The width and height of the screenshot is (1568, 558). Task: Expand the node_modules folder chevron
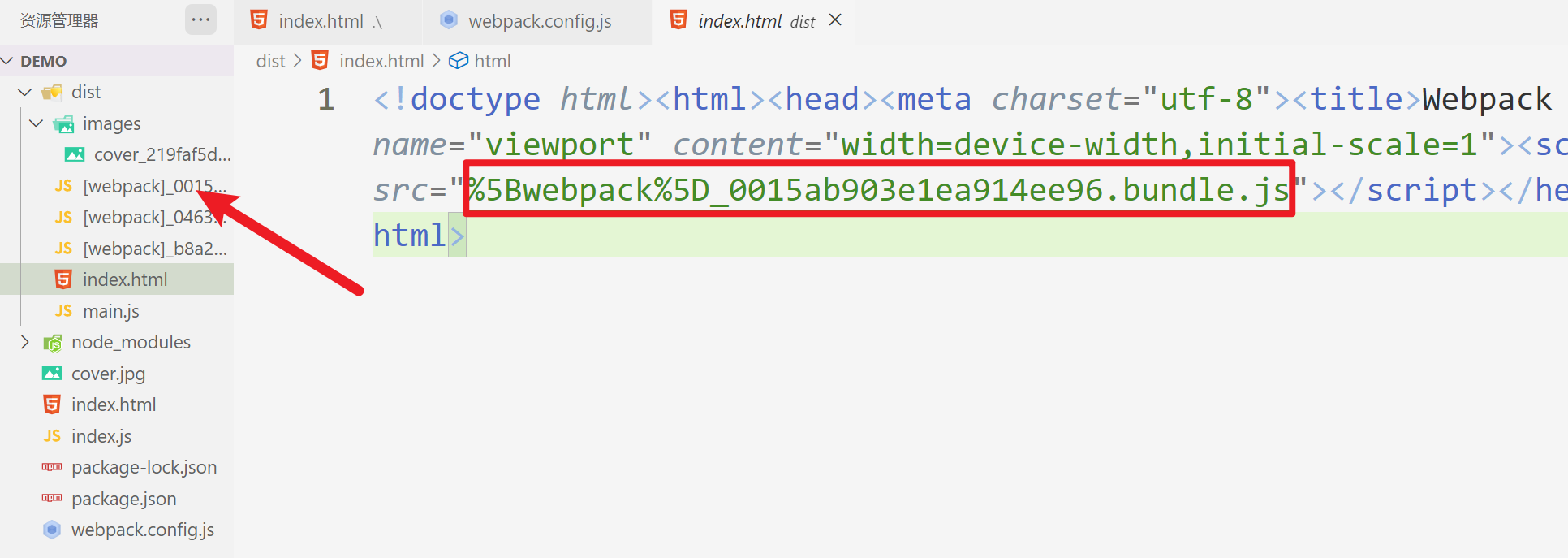(25, 342)
